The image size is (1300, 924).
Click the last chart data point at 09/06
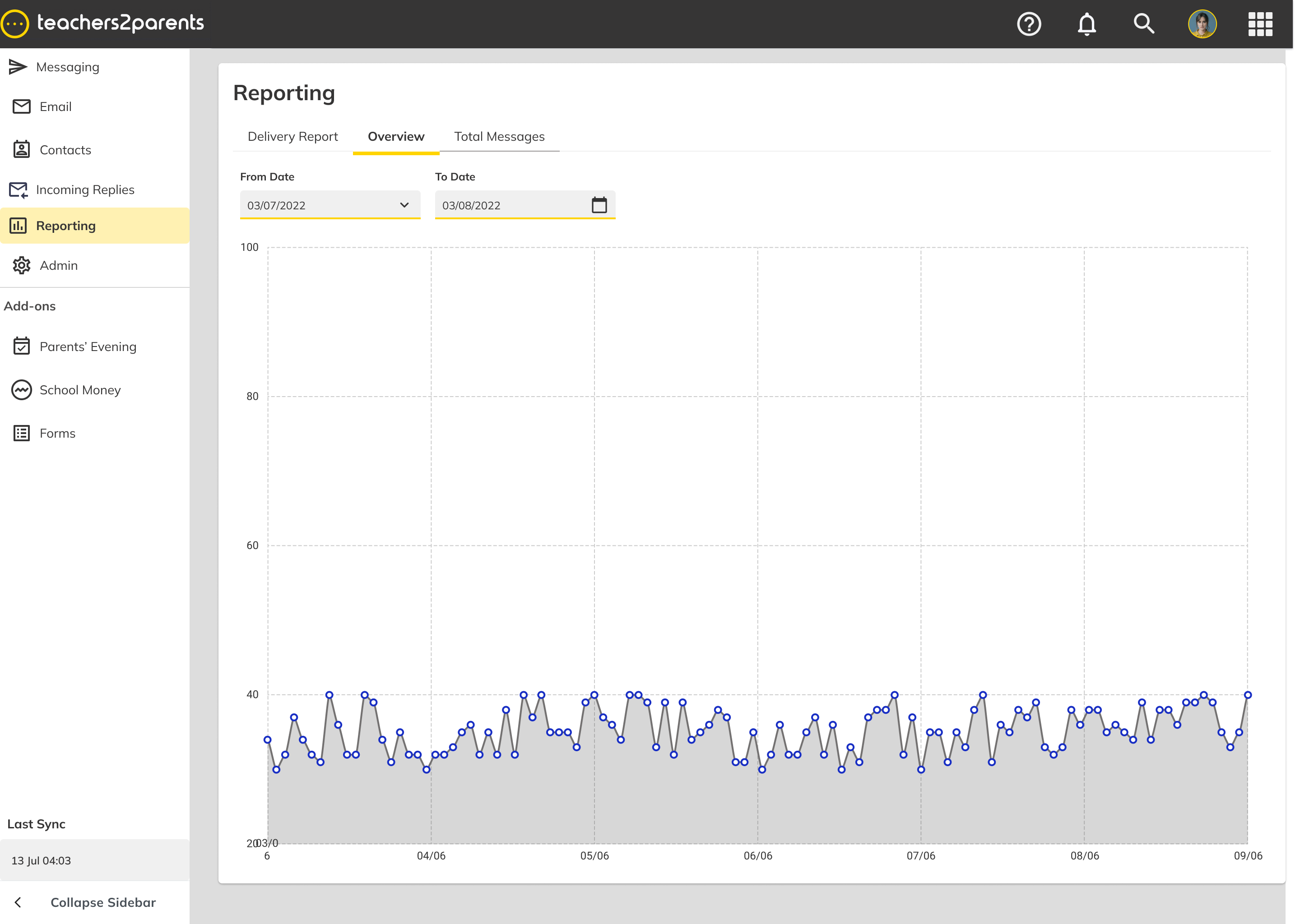pos(1247,695)
